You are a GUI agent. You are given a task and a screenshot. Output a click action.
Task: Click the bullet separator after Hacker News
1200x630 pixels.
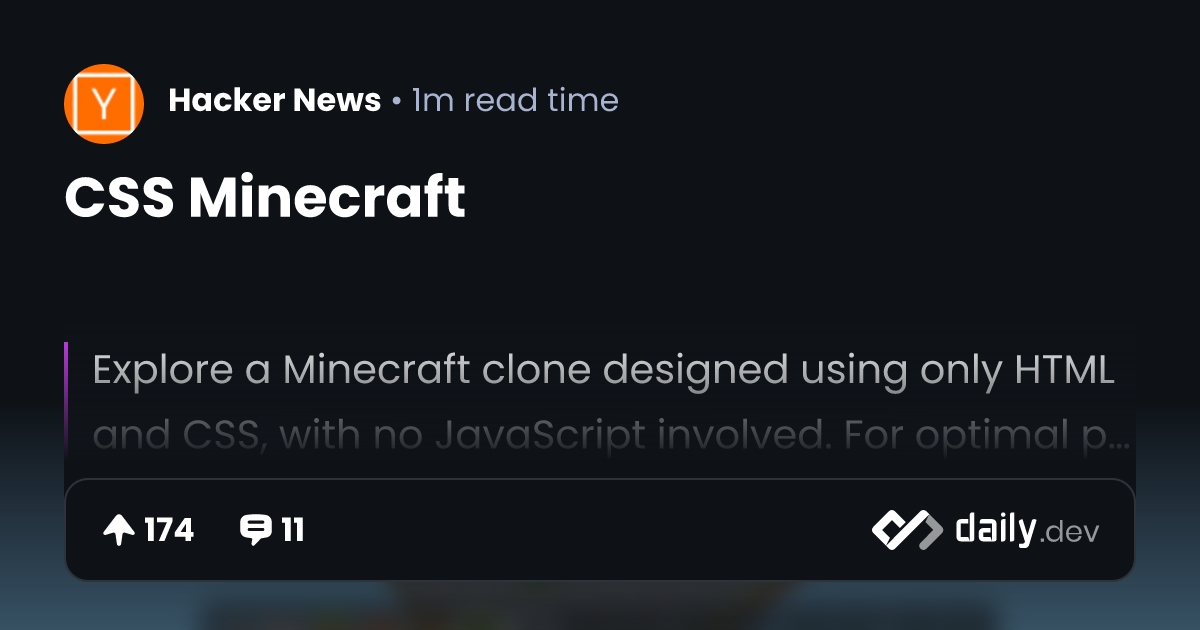tap(396, 101)
